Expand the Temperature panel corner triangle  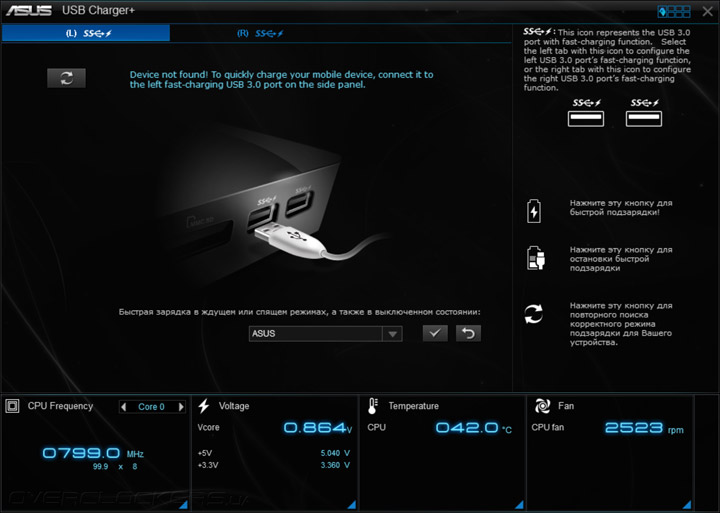click(520, 505)
